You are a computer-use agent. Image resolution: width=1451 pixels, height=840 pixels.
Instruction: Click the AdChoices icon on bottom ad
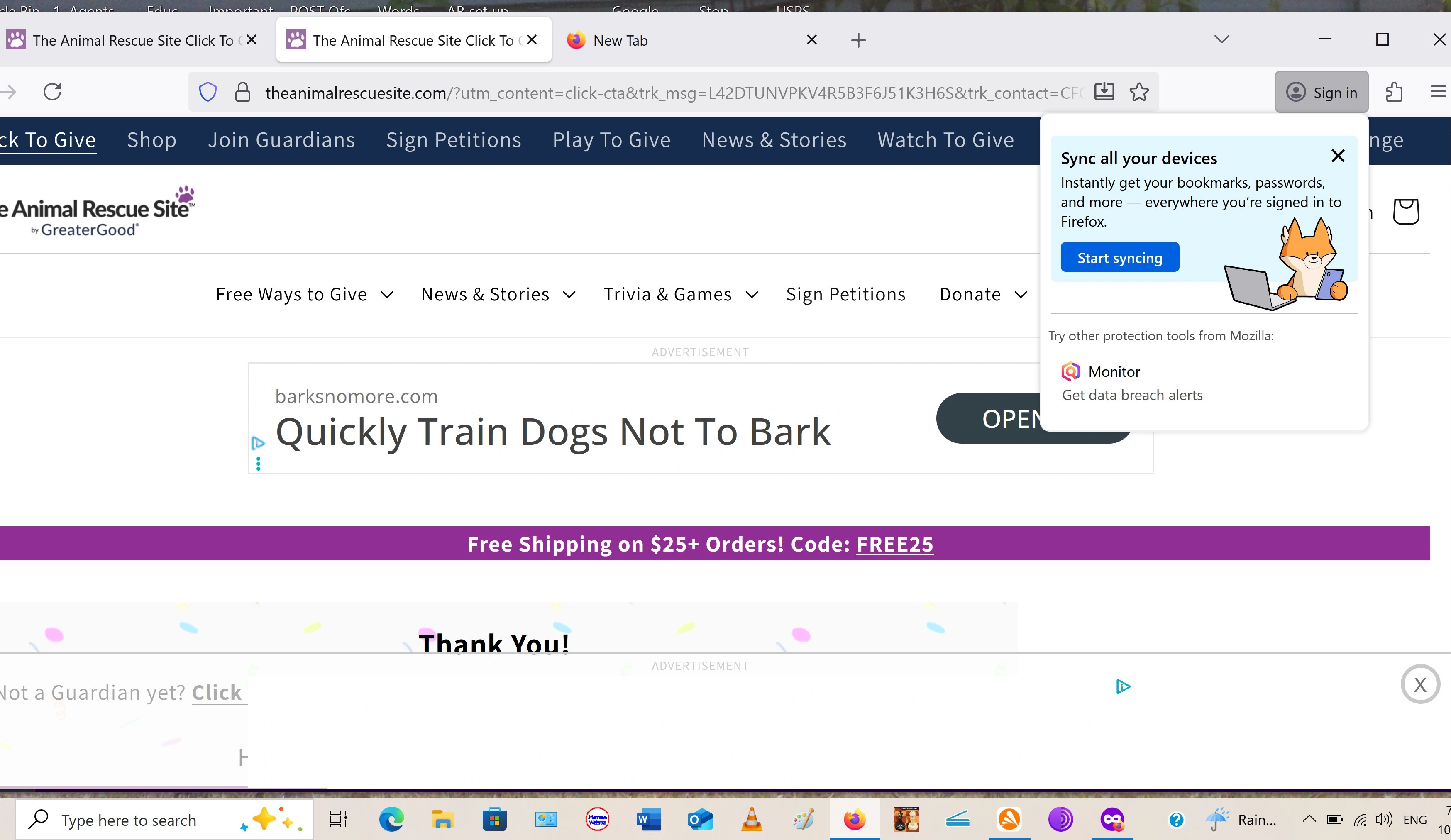point(1123,686)
